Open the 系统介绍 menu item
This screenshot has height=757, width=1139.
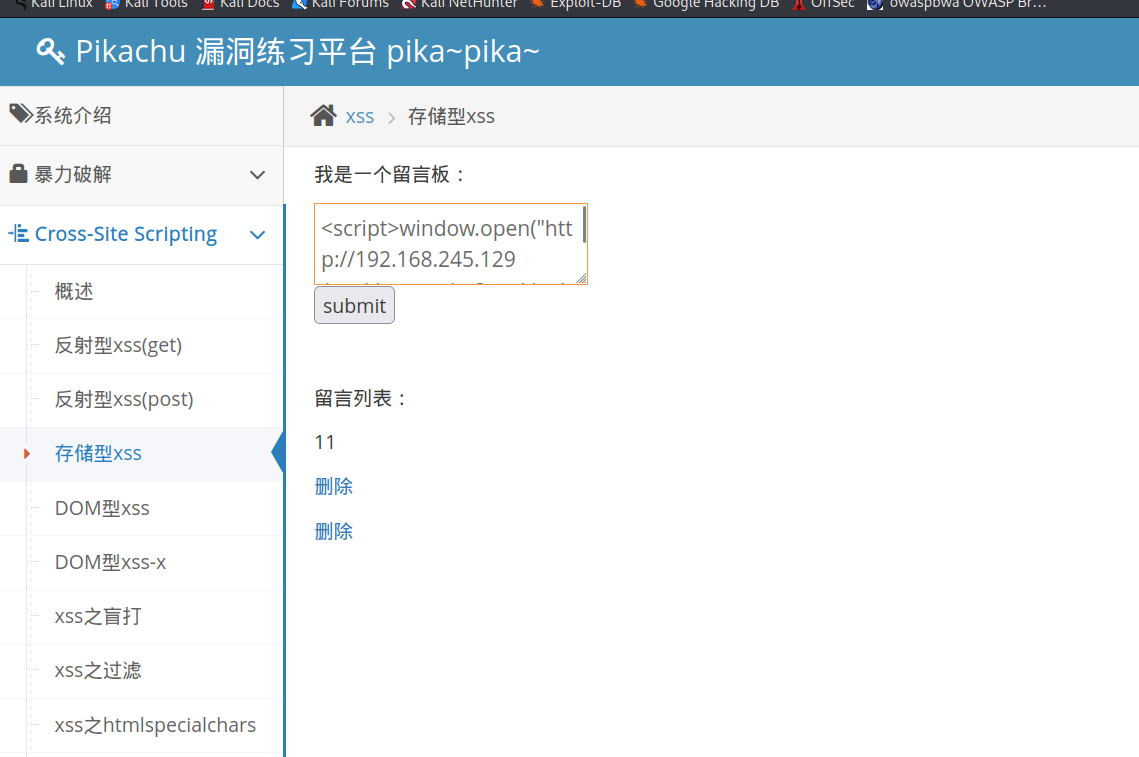142,116
